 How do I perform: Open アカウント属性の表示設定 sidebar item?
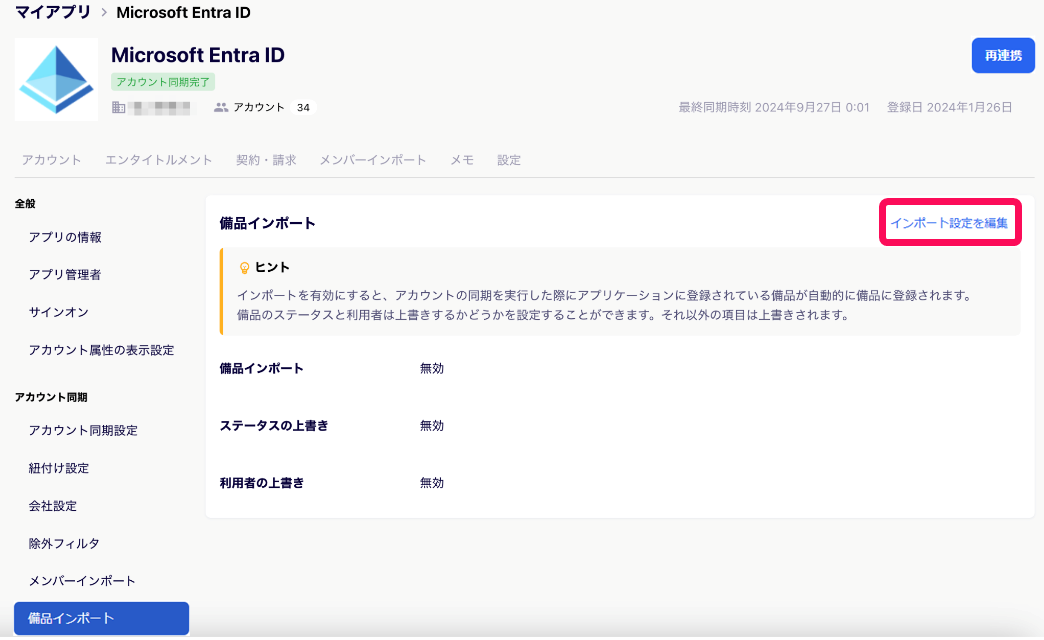coord(101,350)
